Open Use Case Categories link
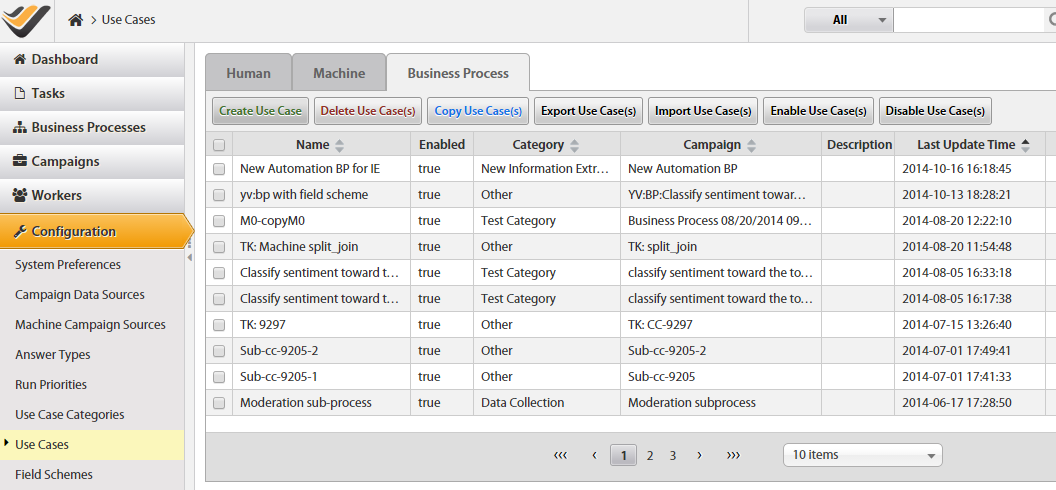This screenshot has width=1056, height=490. 69,415
